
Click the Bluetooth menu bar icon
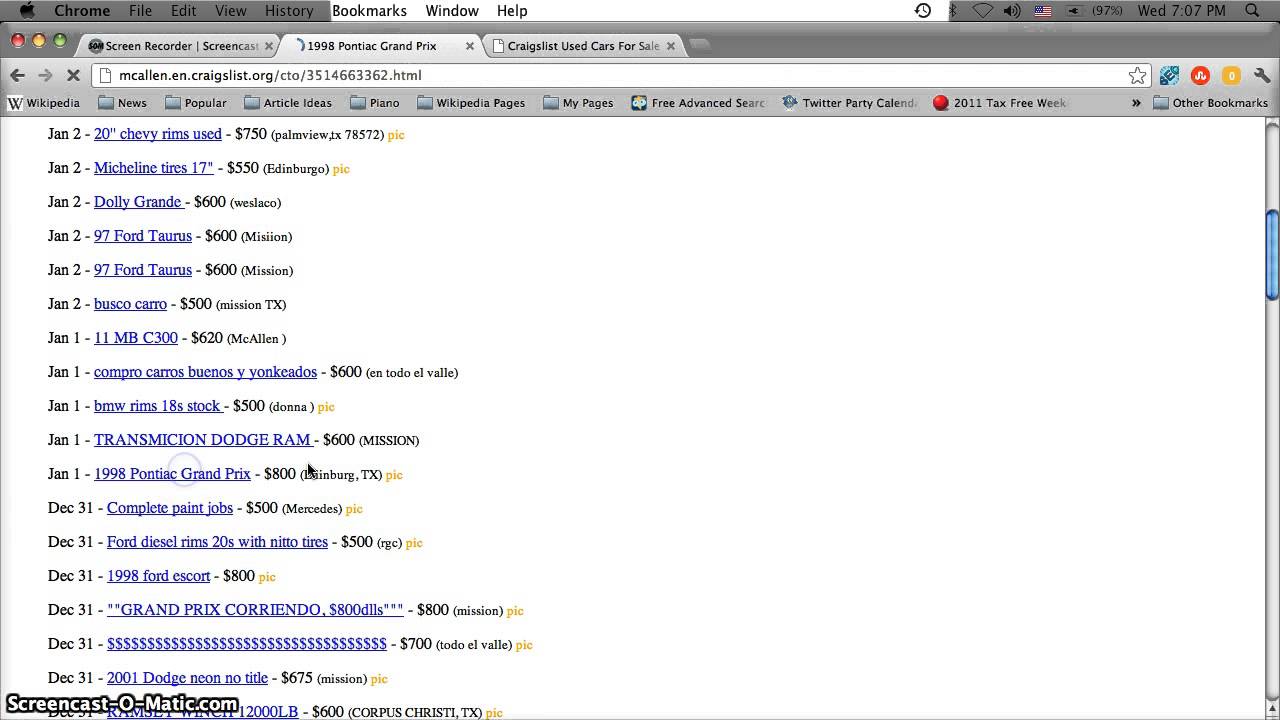pos(953,11)
